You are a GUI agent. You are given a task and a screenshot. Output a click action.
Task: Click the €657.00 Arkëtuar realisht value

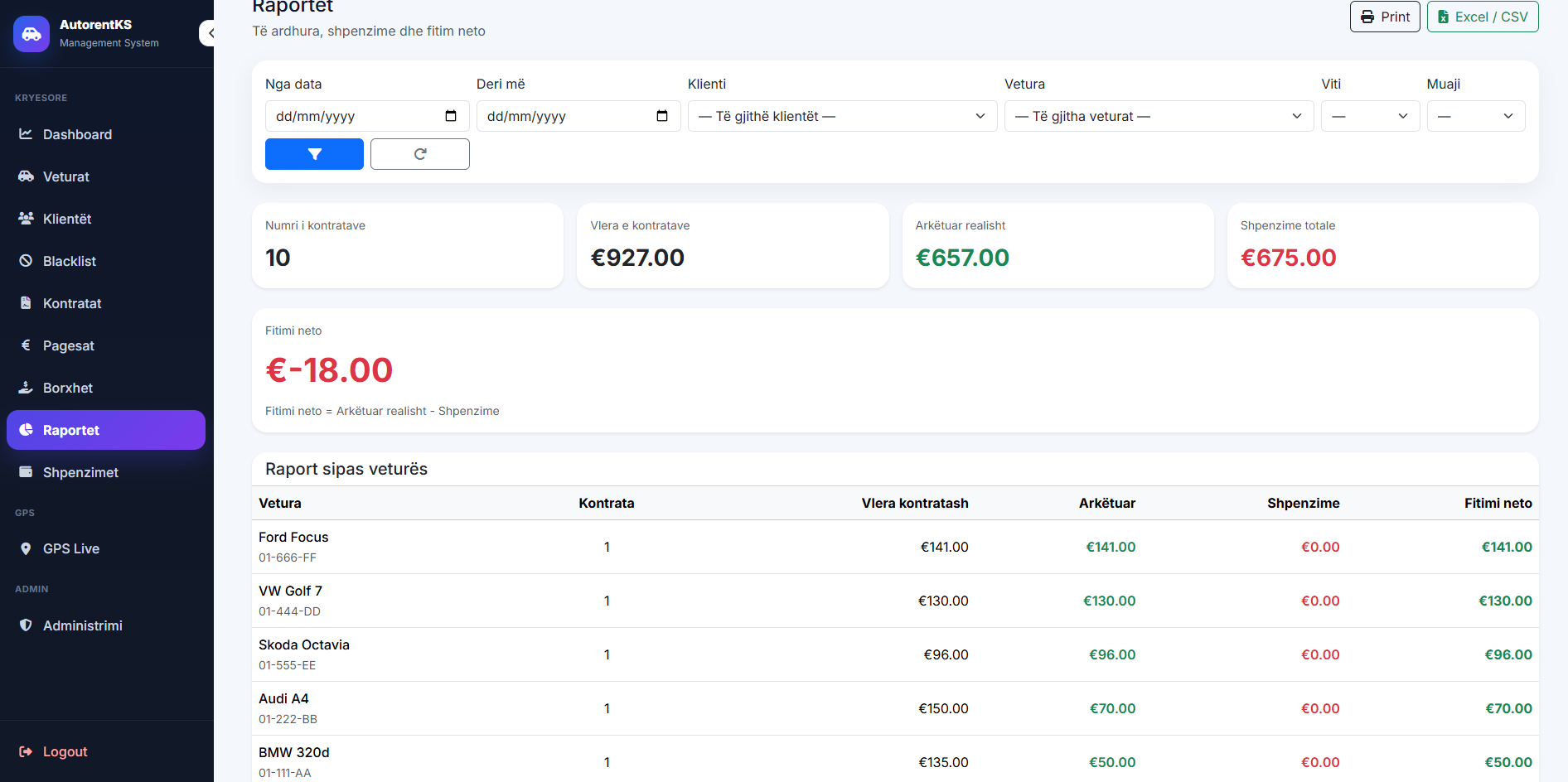tap(962, 258)
